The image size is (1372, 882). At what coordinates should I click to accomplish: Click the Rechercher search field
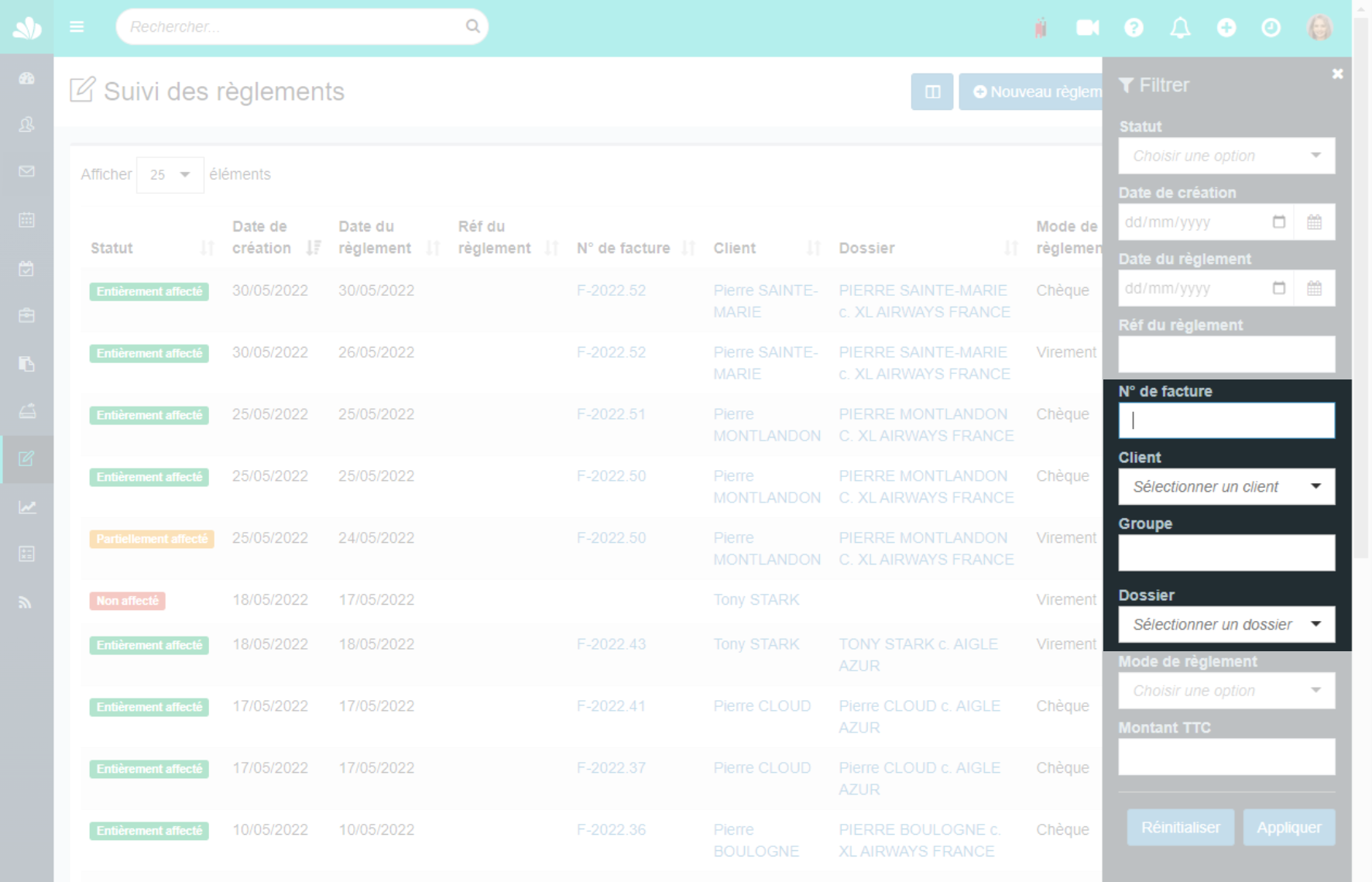(x=302, y=27)
